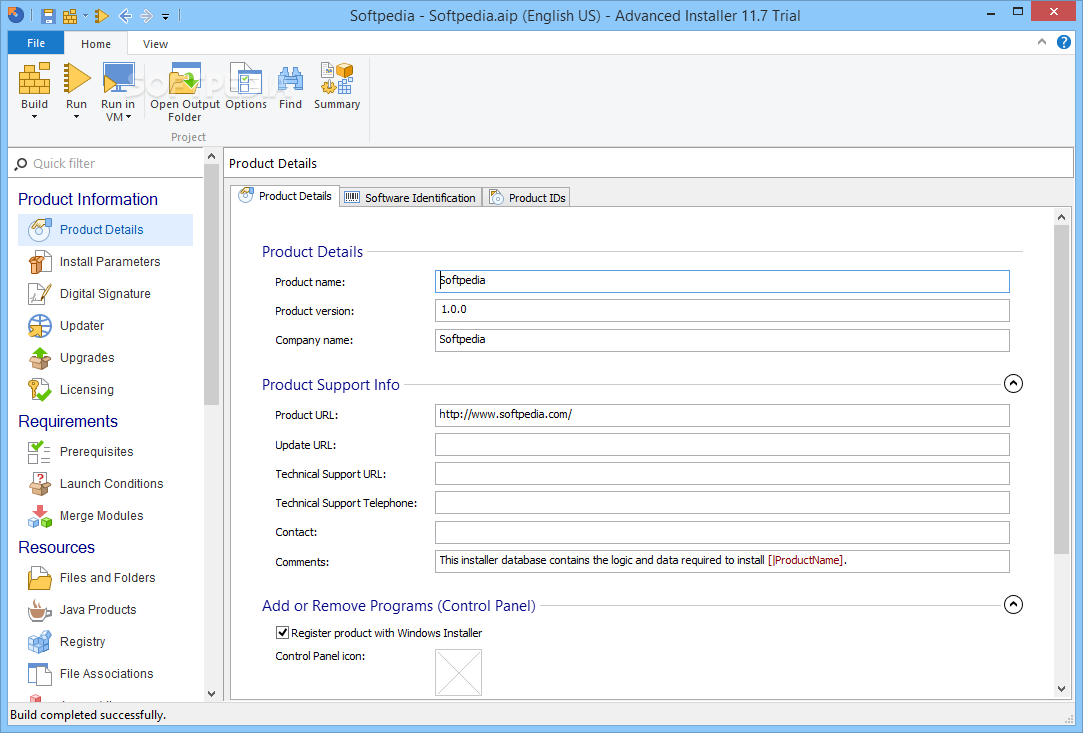1083x733 pixels.
Task: Click the Control Panel icon placeholder
Action: (459, 672)
